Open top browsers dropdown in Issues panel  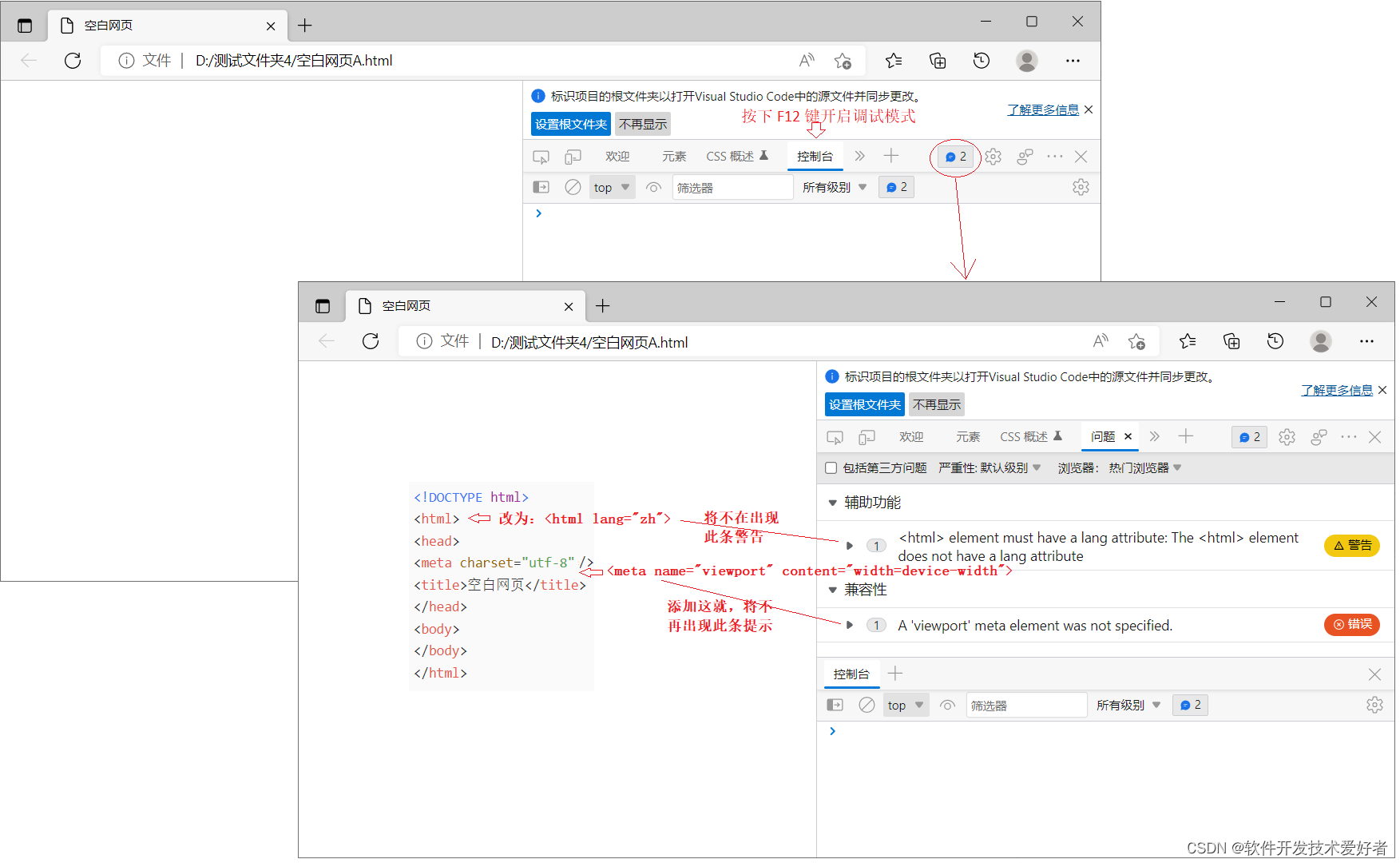pos(1144,468)
